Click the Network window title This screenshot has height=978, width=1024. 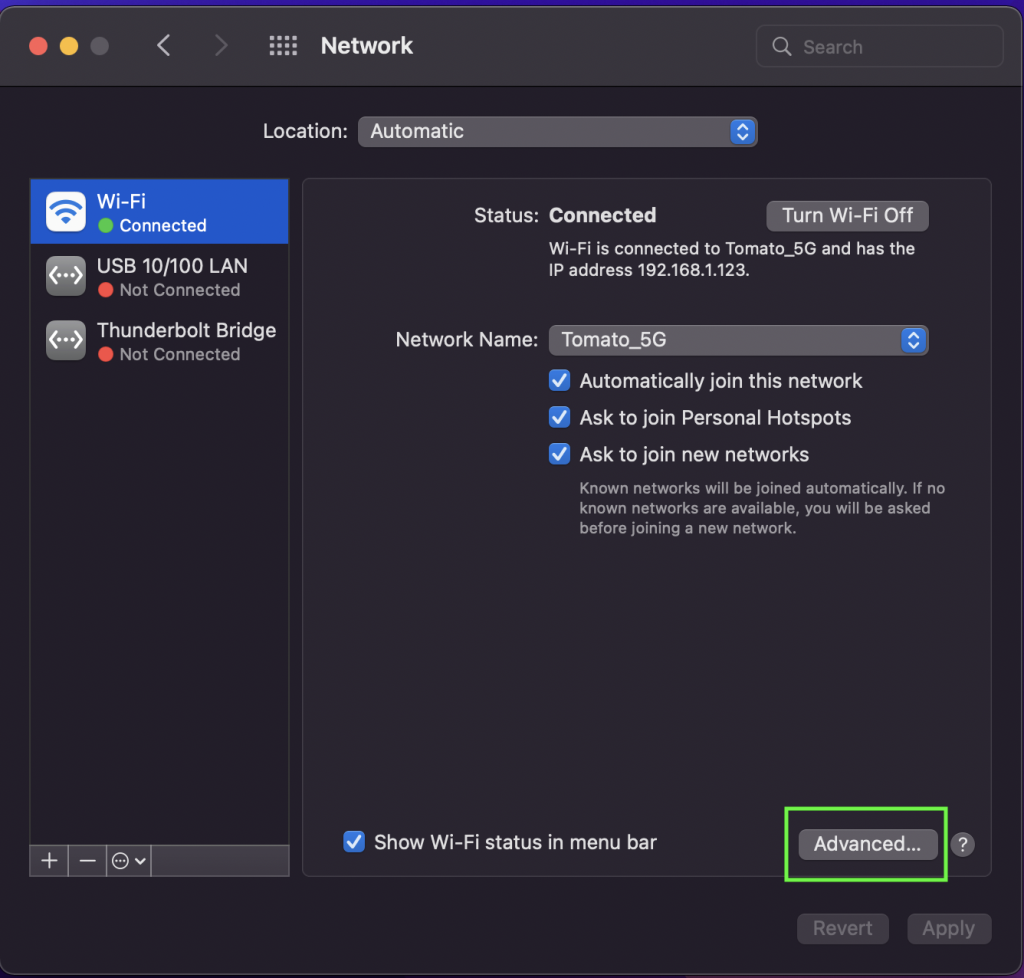[366, 46]
